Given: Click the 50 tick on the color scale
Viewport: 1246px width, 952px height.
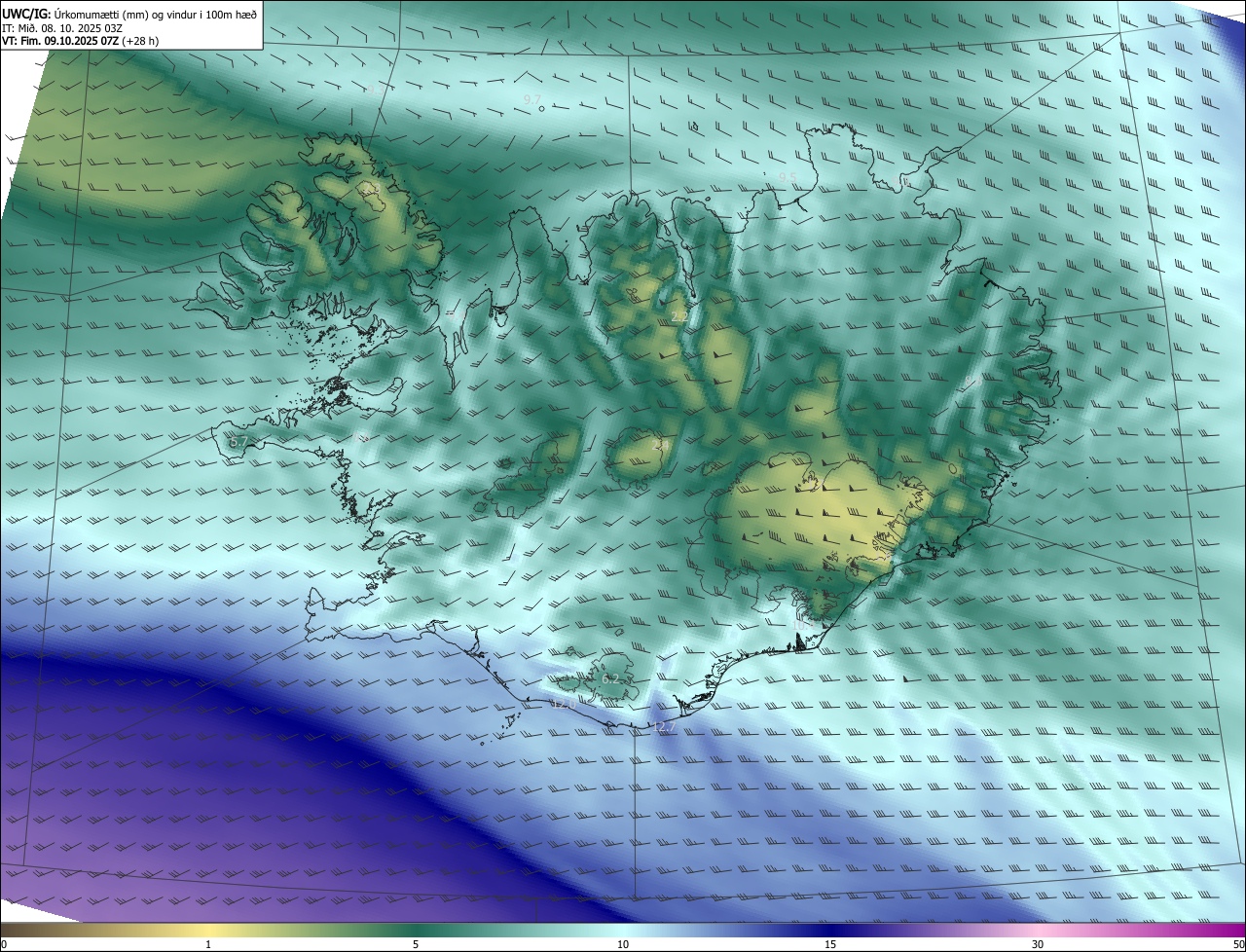Looking at the screenshot, I should click(x=1238, y=944).
